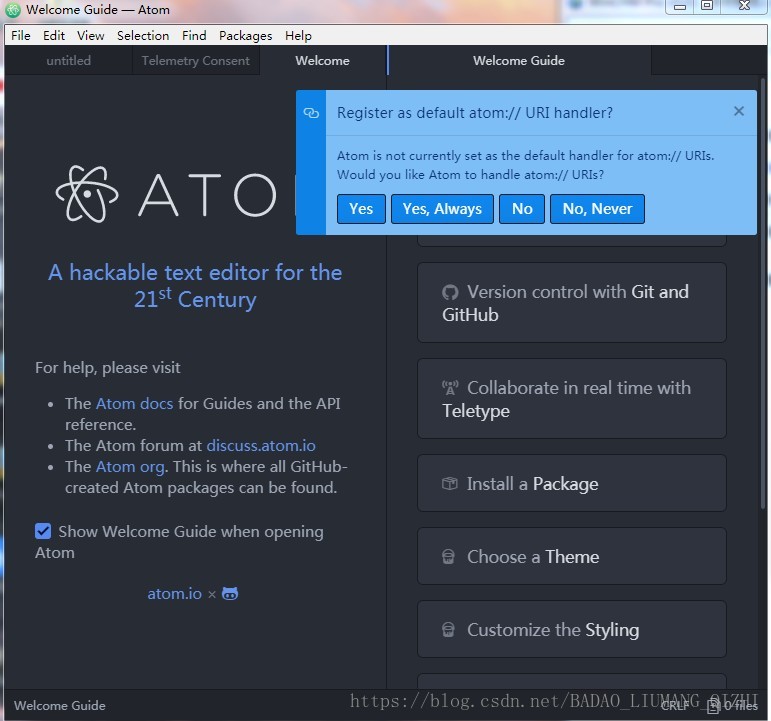Click the paint can icon beside Choose a Theme
This screenshot has width=771, height=721.
[x=450, y=557]
